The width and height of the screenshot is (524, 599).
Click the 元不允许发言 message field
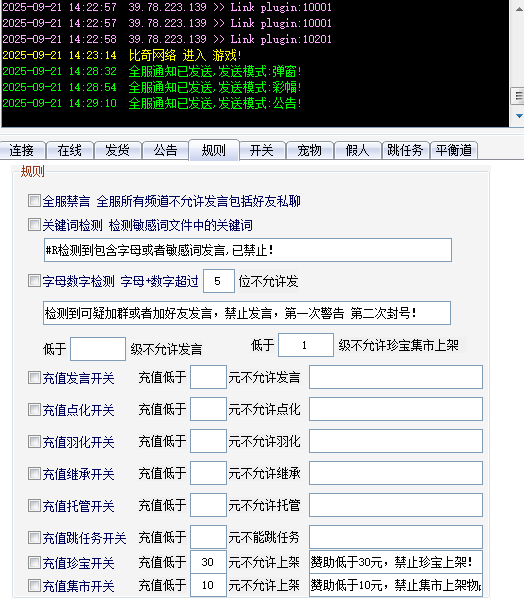tap(396, 377)
